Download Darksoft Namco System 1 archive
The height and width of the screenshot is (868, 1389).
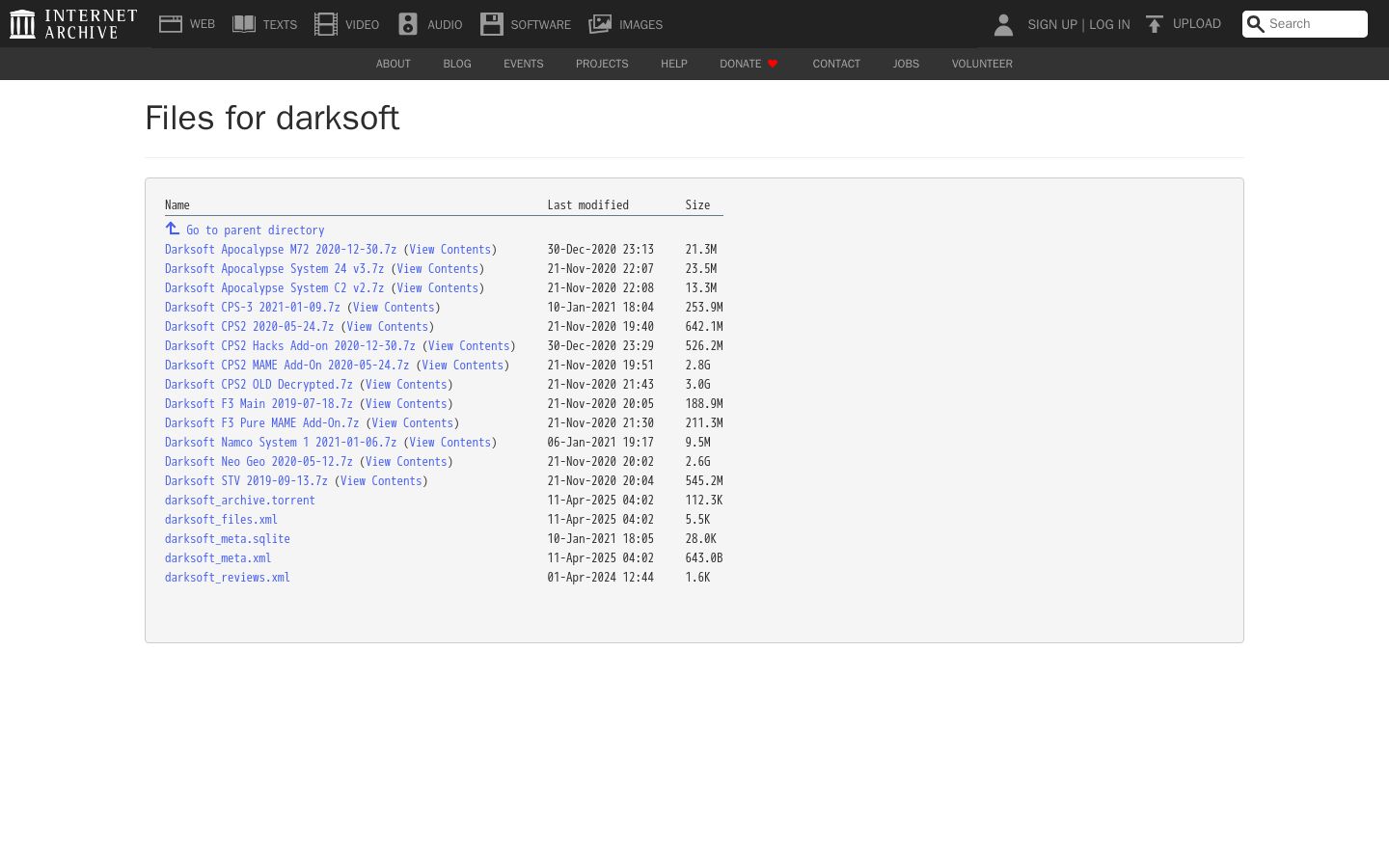tap(281, 443)
